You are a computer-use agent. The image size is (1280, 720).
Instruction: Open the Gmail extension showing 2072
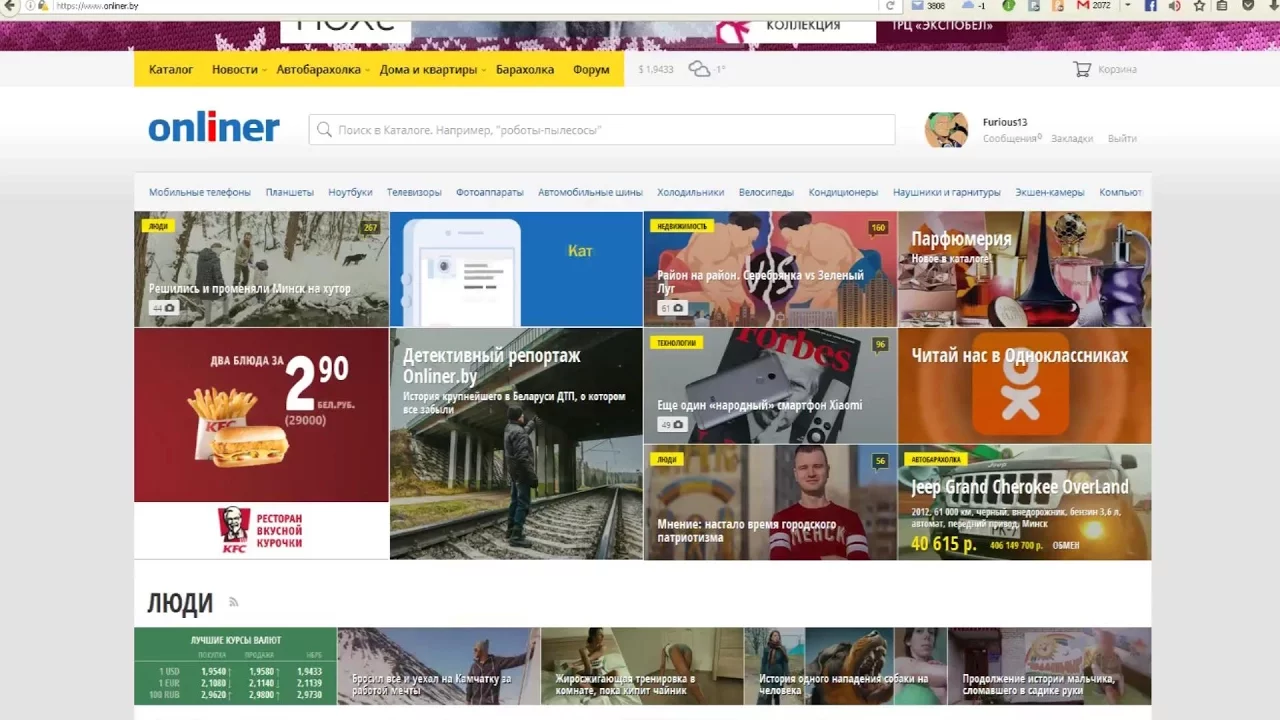[x=1093, y=6]
